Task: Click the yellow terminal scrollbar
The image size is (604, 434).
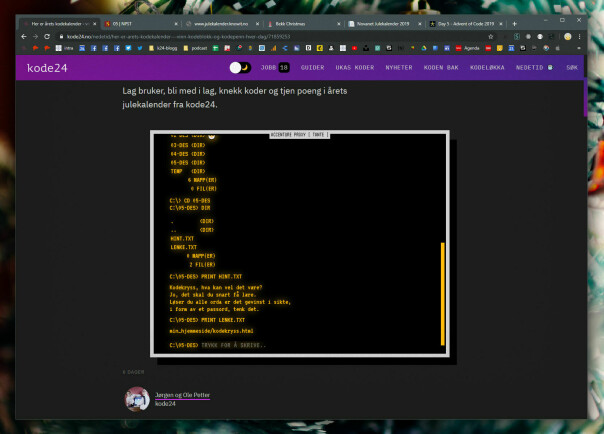Action: click(x=443, y=294)
